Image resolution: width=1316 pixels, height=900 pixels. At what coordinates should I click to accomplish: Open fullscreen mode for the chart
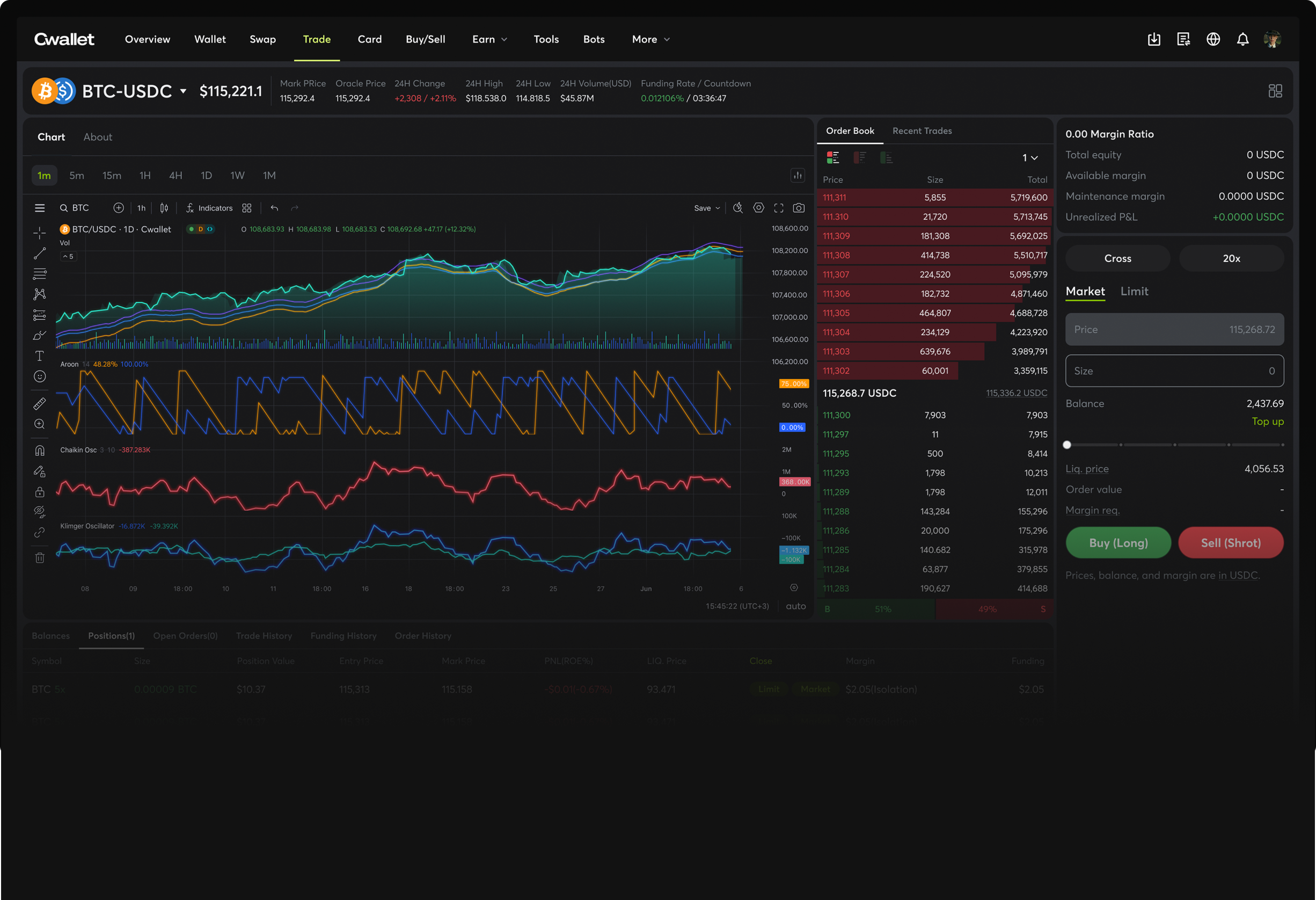pyautogui.click(x=779, y=208)
